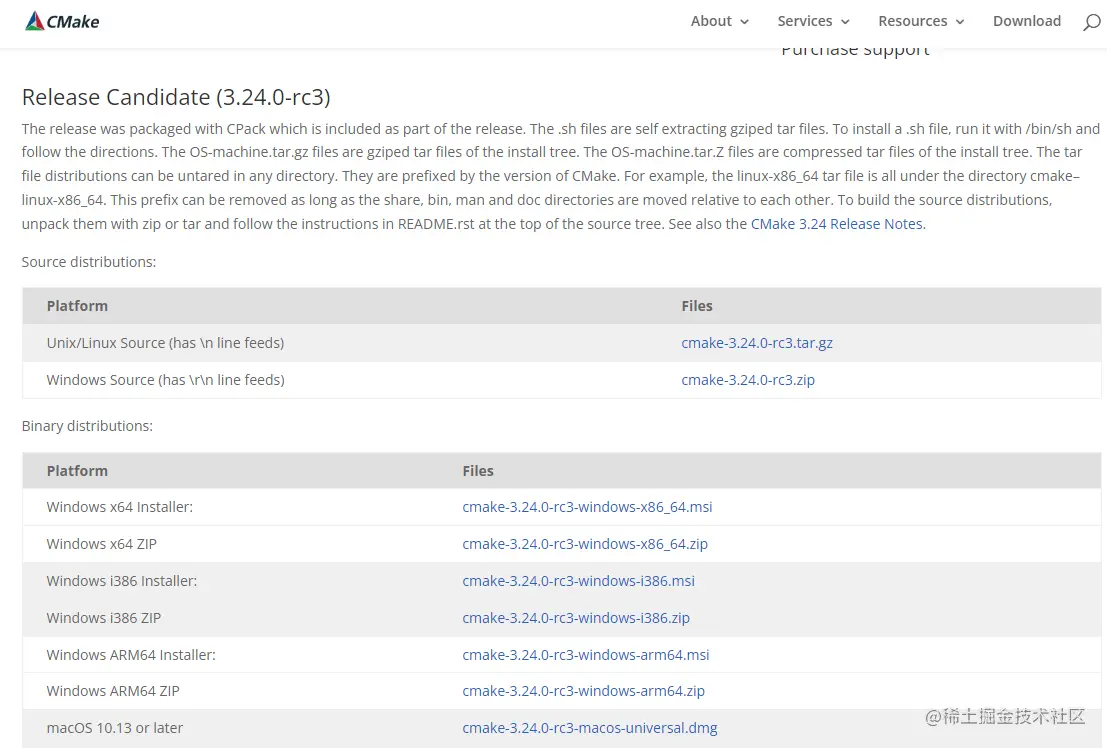Screen dimensions: 1107x748
Task: Download the windows-arm64.zip file
Action: pos(583,691)
